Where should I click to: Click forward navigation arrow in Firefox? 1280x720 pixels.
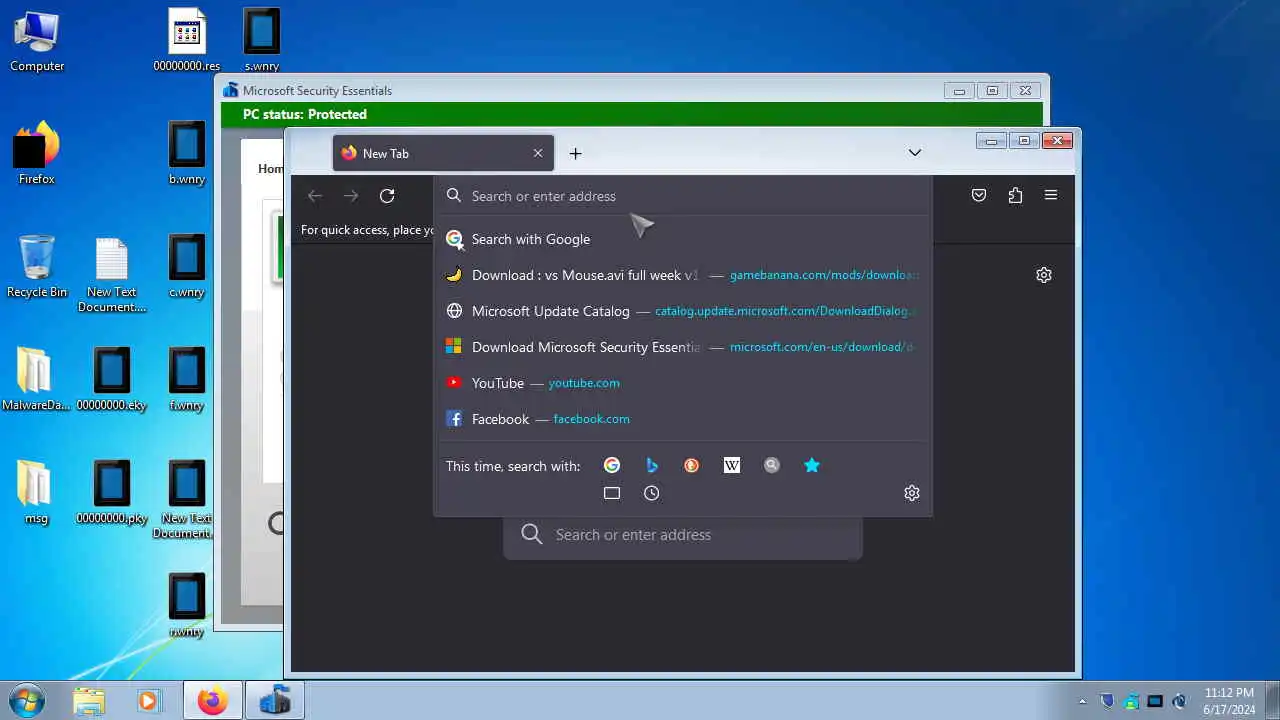tap(351, 196)
